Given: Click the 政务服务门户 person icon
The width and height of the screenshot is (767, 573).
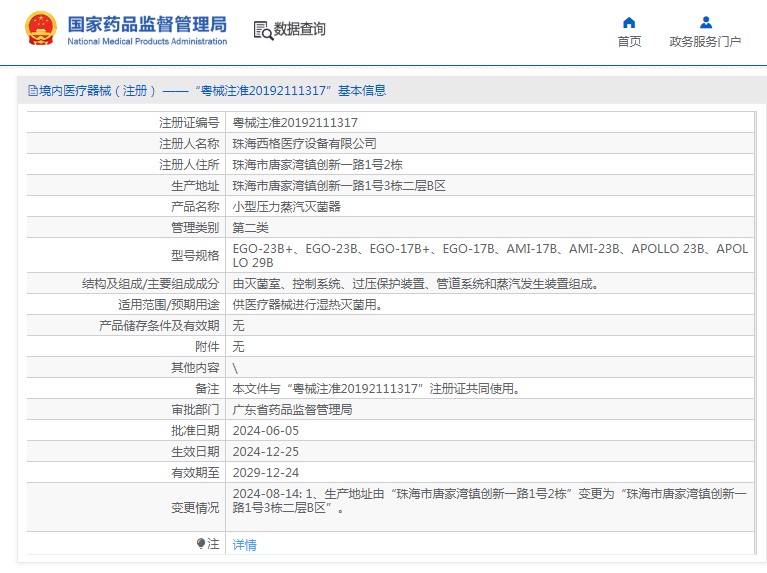Looking at the screenshot, I should click(x=705, y=22).
